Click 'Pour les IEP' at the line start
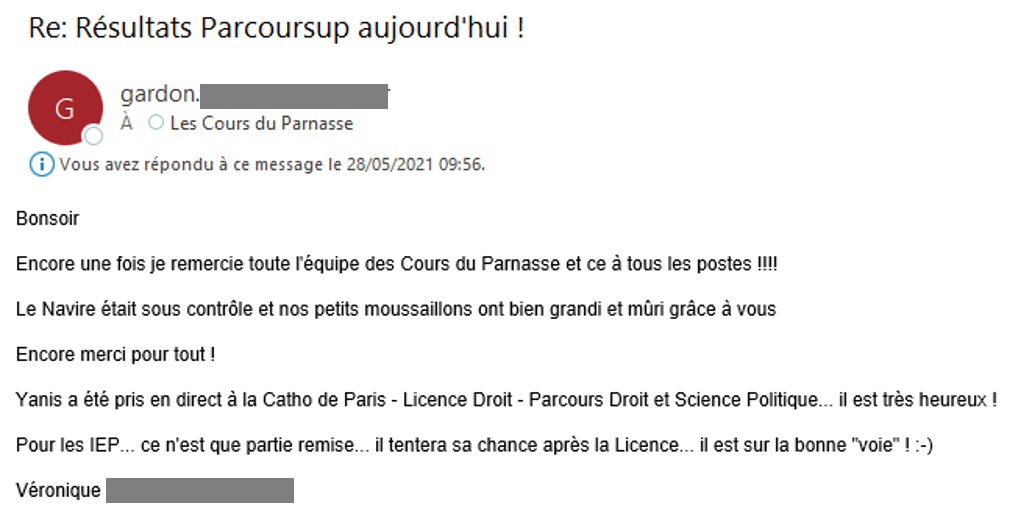 tap(67, 445)
